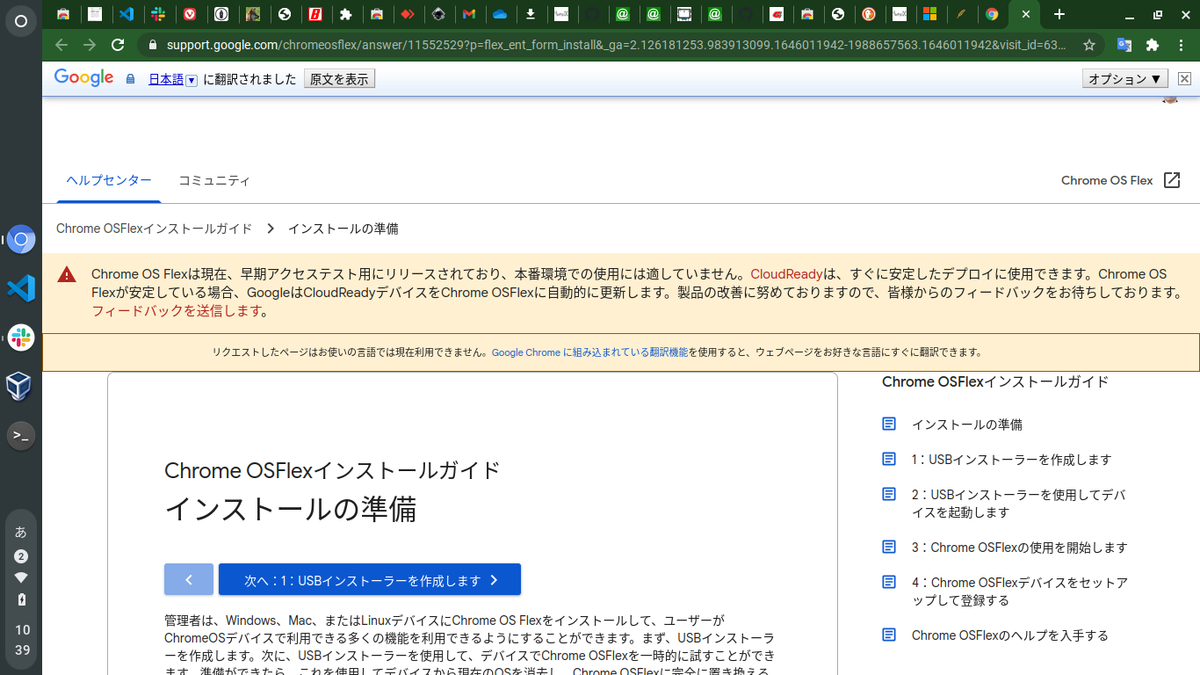
Task: Open the オプション dropdown in translate bar
Action: click(1125, 79)
